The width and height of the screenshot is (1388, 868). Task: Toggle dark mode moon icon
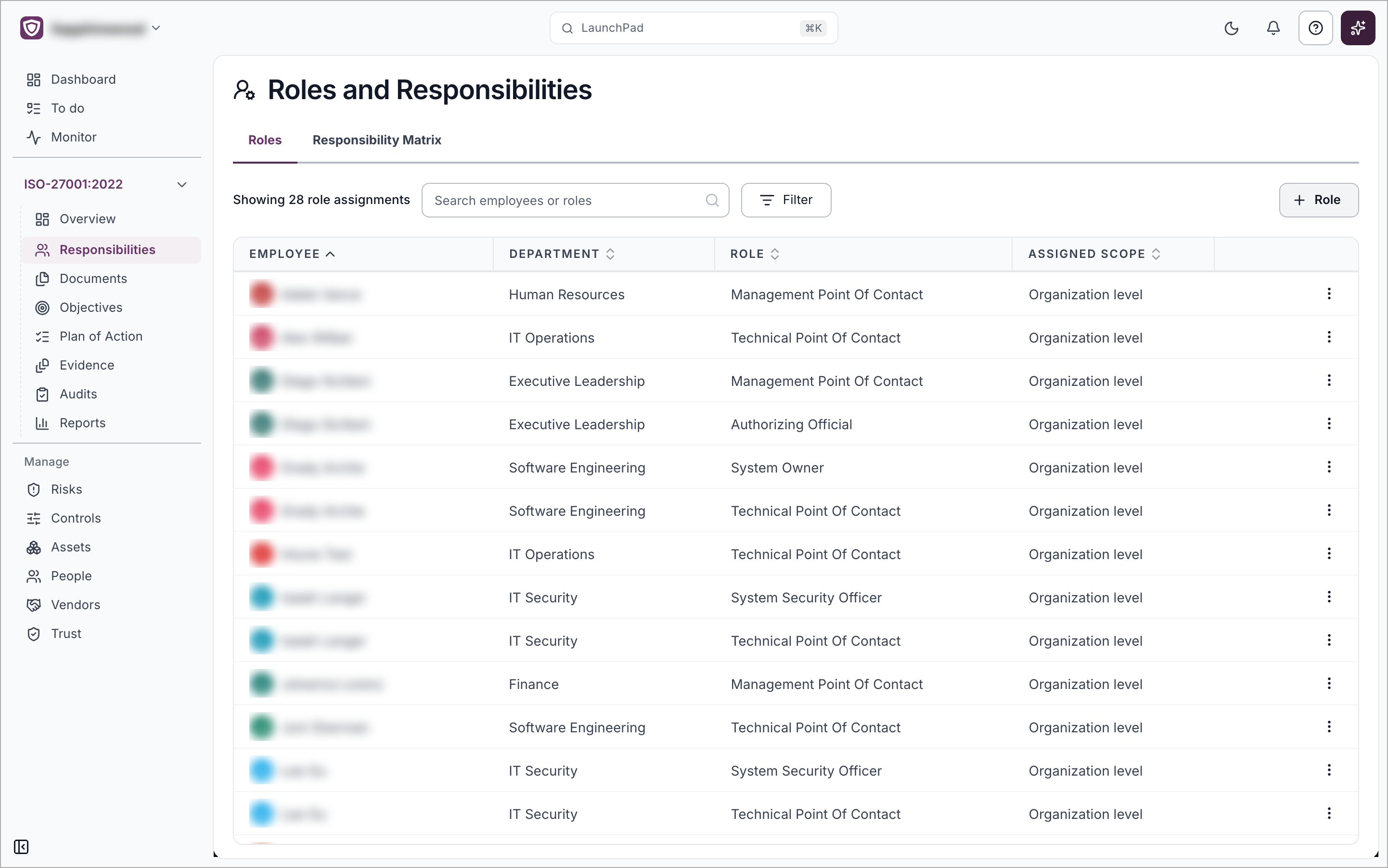pos(1231,28)
